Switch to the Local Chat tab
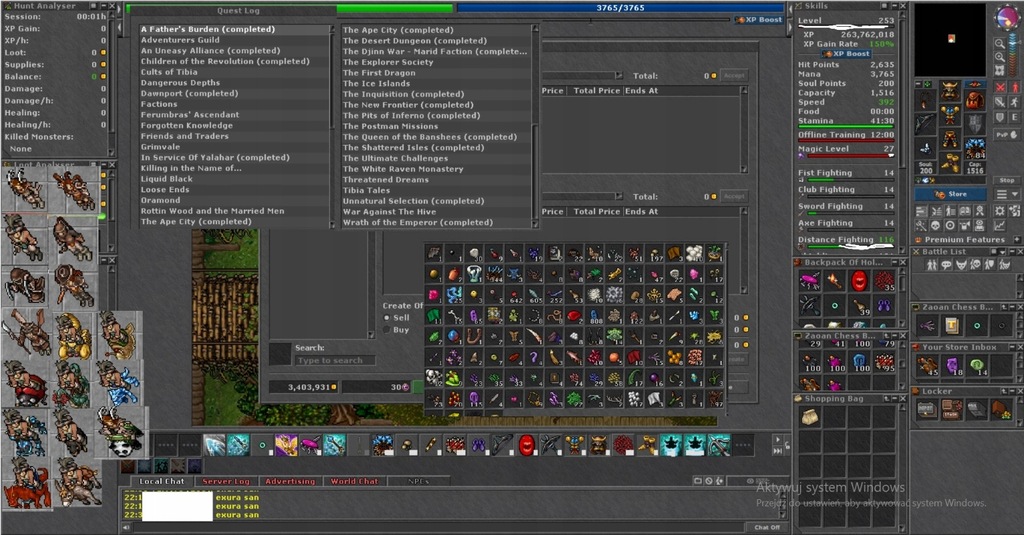This screenshot has width=1024, height=535. pos(161,481)
